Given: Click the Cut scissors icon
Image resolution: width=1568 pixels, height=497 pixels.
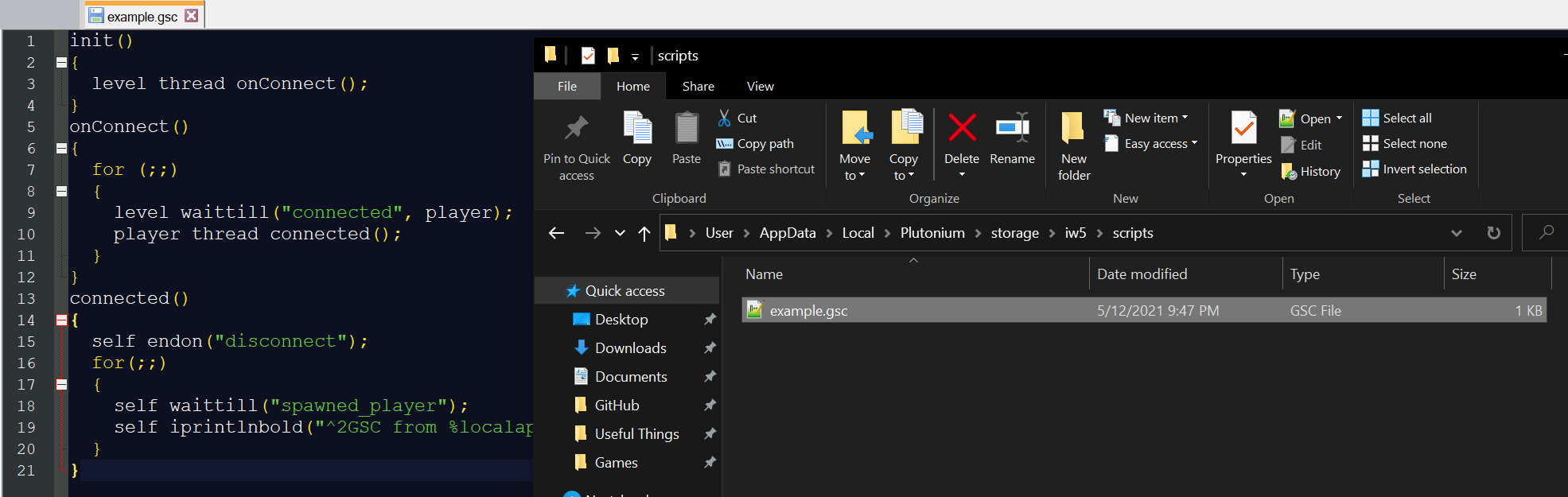Looking at the screenshot, I should pyautogui.click(x=724, y=118).
